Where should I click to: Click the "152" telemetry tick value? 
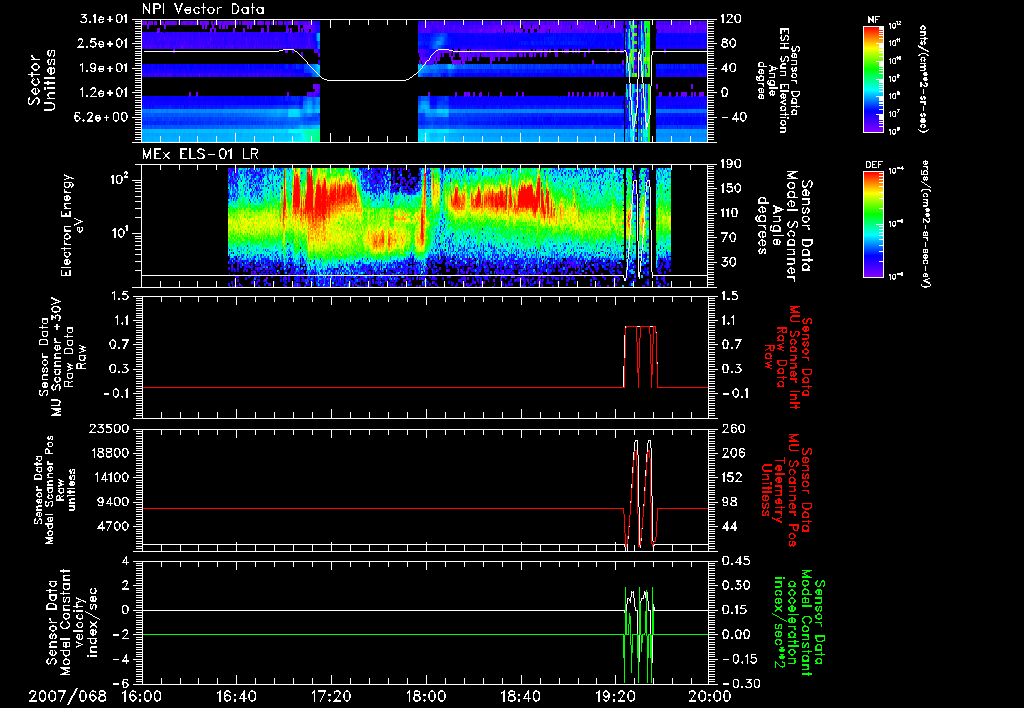click(731, 477)
